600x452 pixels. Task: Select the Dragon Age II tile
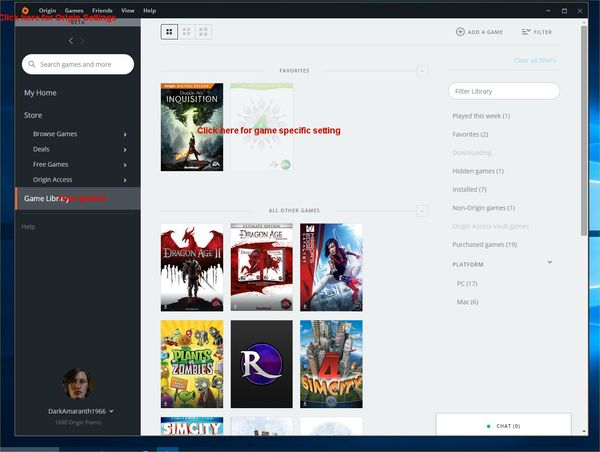(x=192, y=268)
